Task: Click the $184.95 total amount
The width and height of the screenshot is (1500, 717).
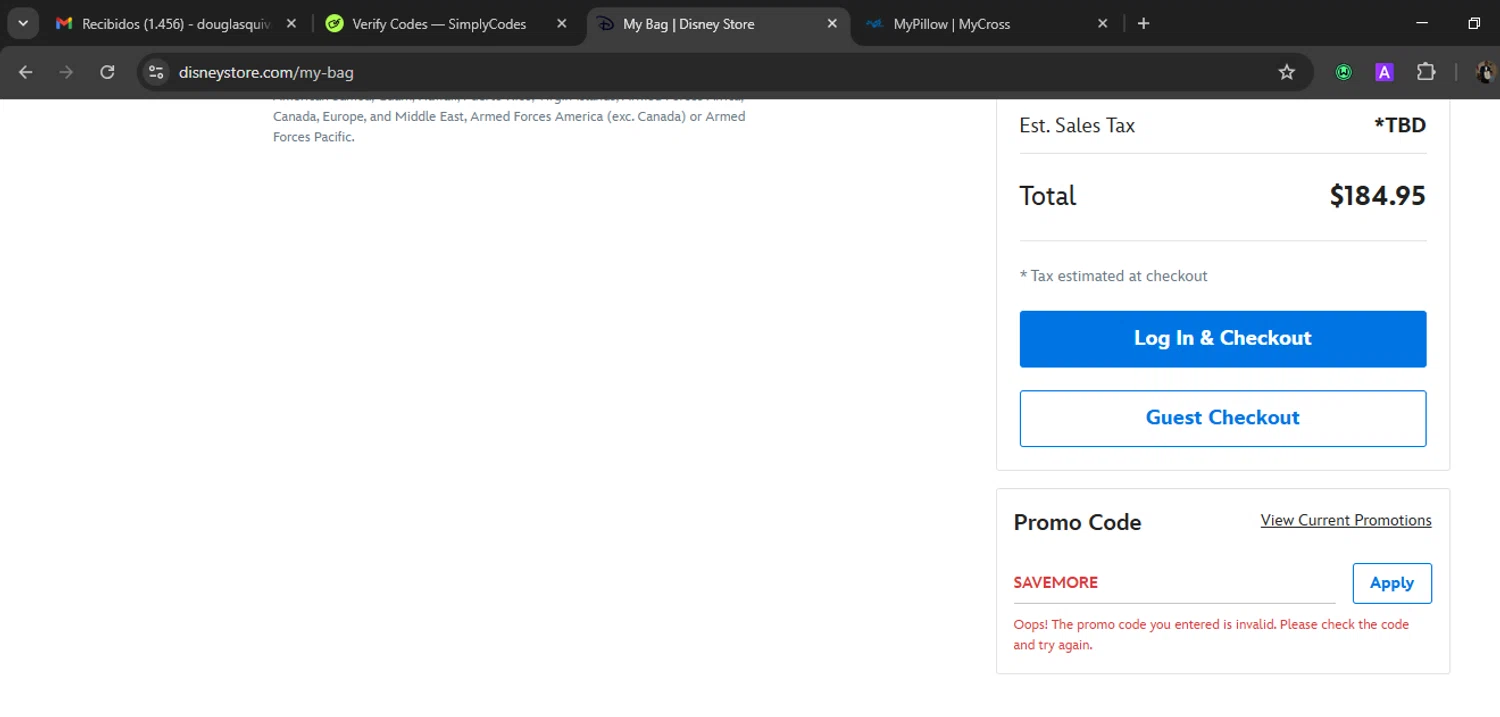Action: (x=1377, y=196)
